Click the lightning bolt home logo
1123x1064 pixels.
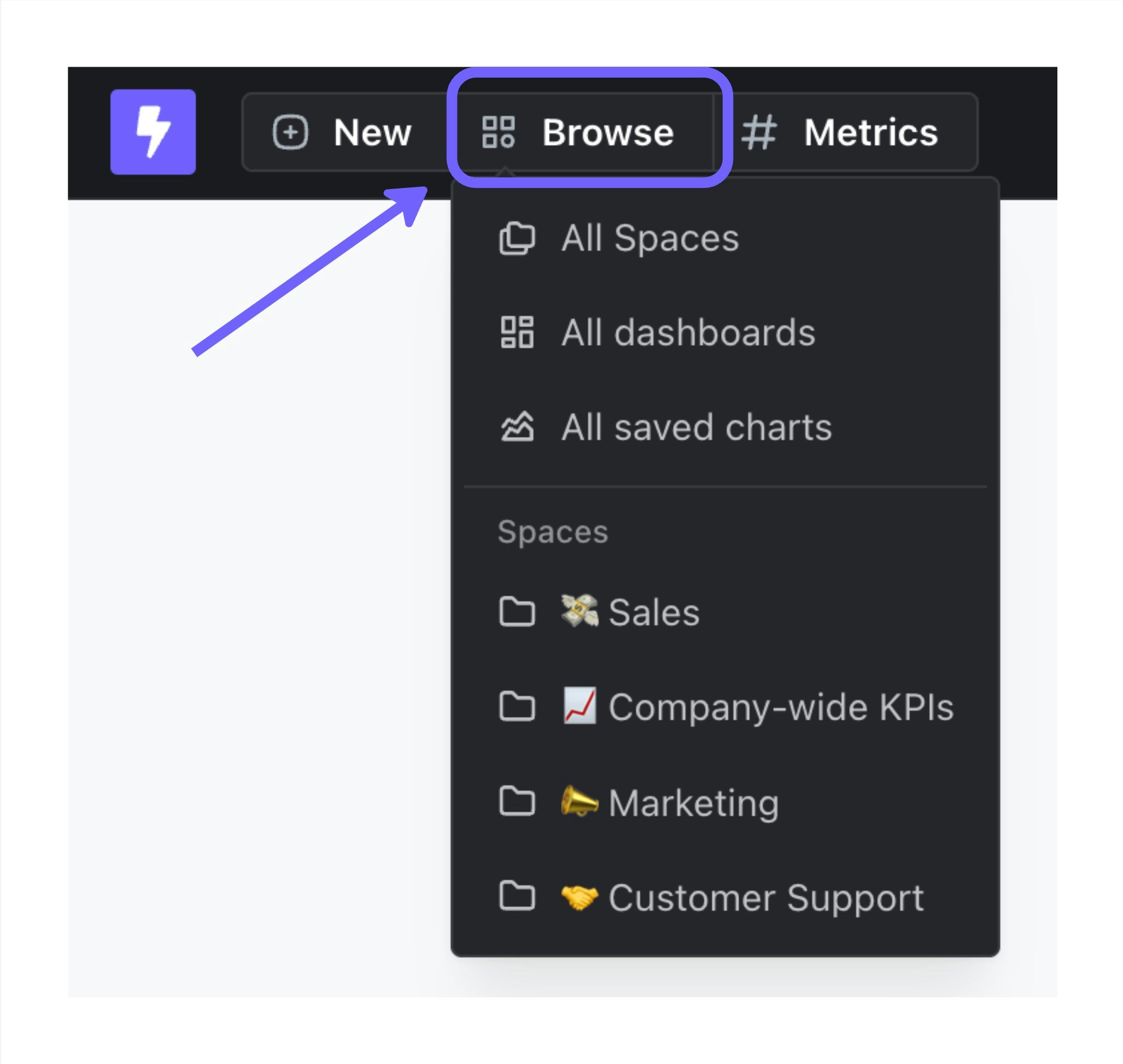tap(153, 132)
